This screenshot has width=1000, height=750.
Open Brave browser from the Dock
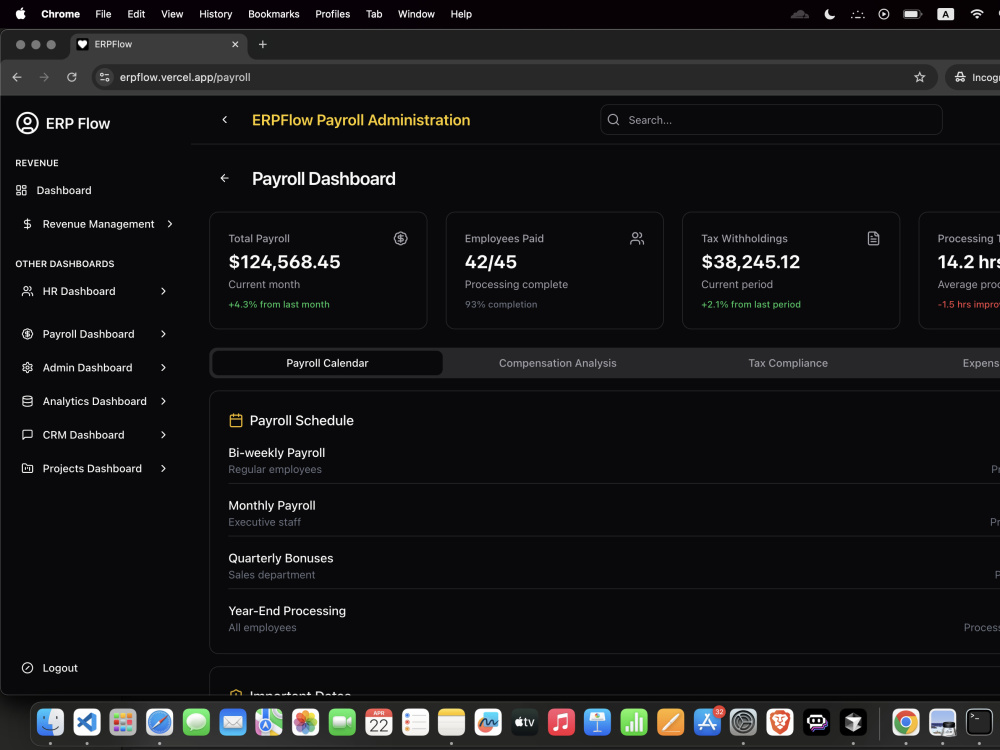point(780,723)
